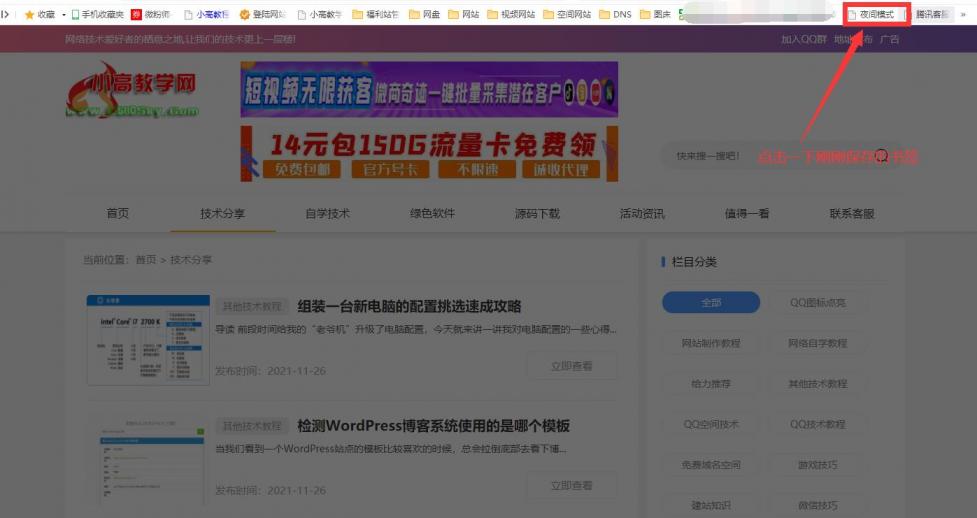Click 立即查看 for WordPress article
This screenshot has height=518, width=977.
pyautogui.click(x=571, y=486)
